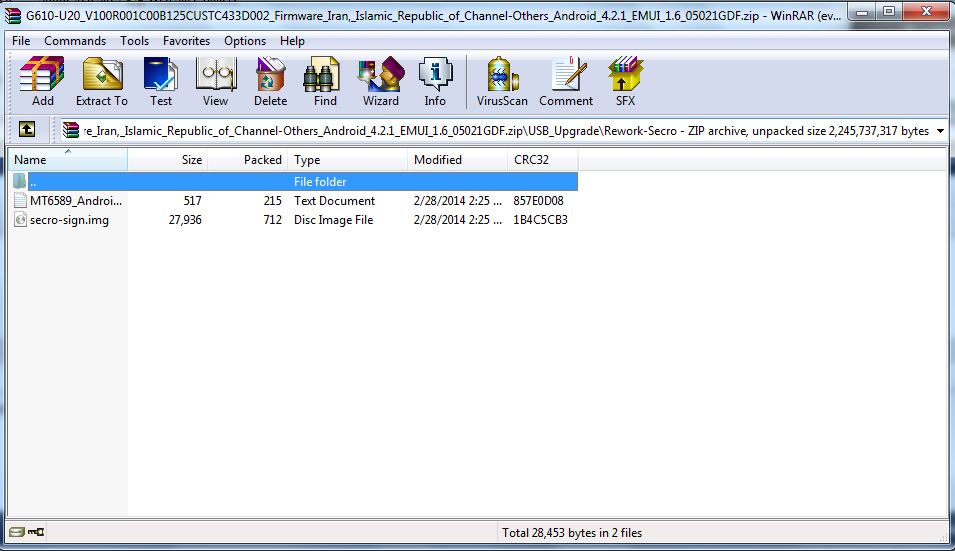Click modified date of secro-sign.img
Screen dimensions: 955x551
point(457,220)
